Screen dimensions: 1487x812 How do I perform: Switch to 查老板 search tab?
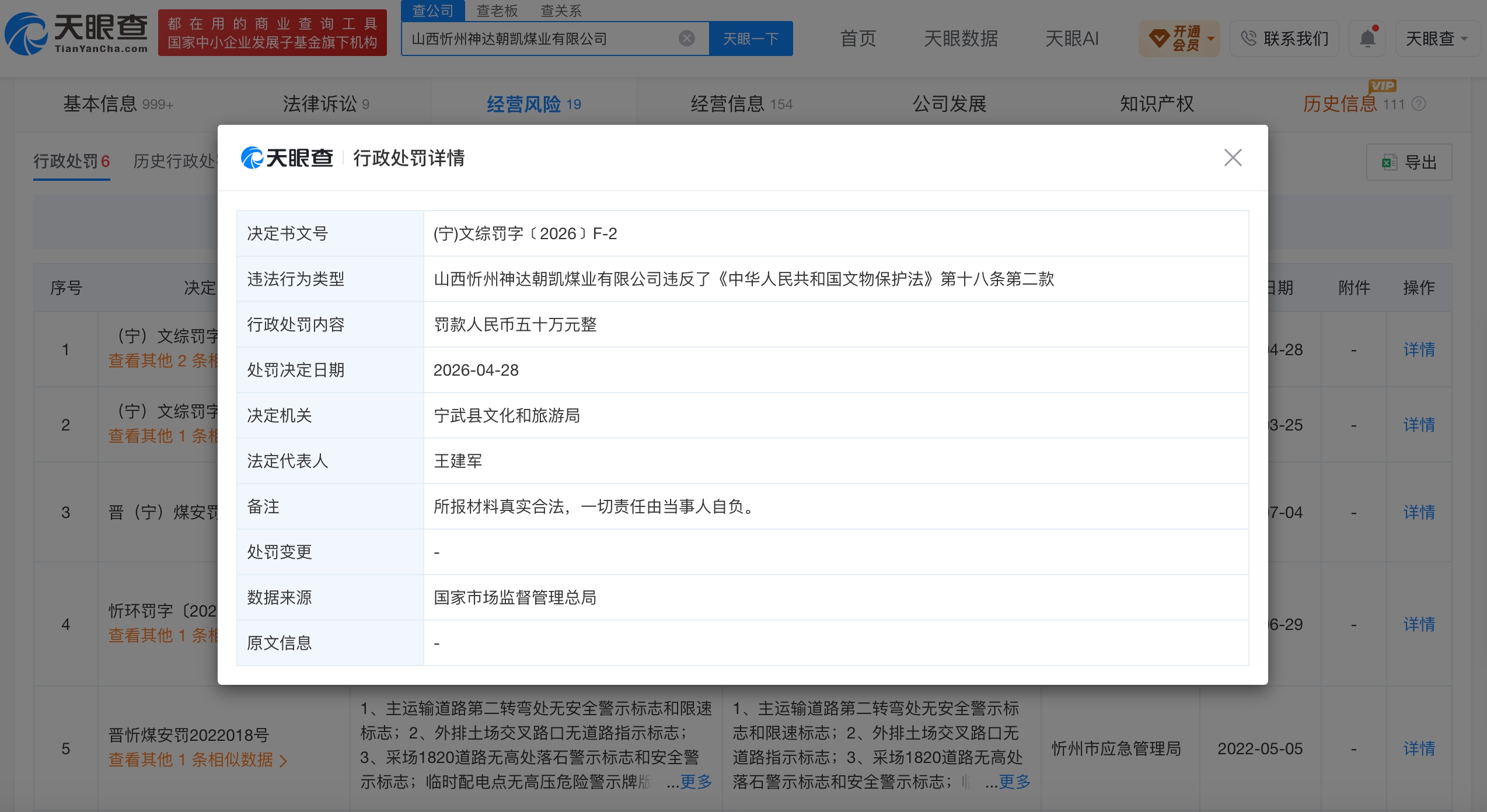pyautogui.click(x=497, y=10)
